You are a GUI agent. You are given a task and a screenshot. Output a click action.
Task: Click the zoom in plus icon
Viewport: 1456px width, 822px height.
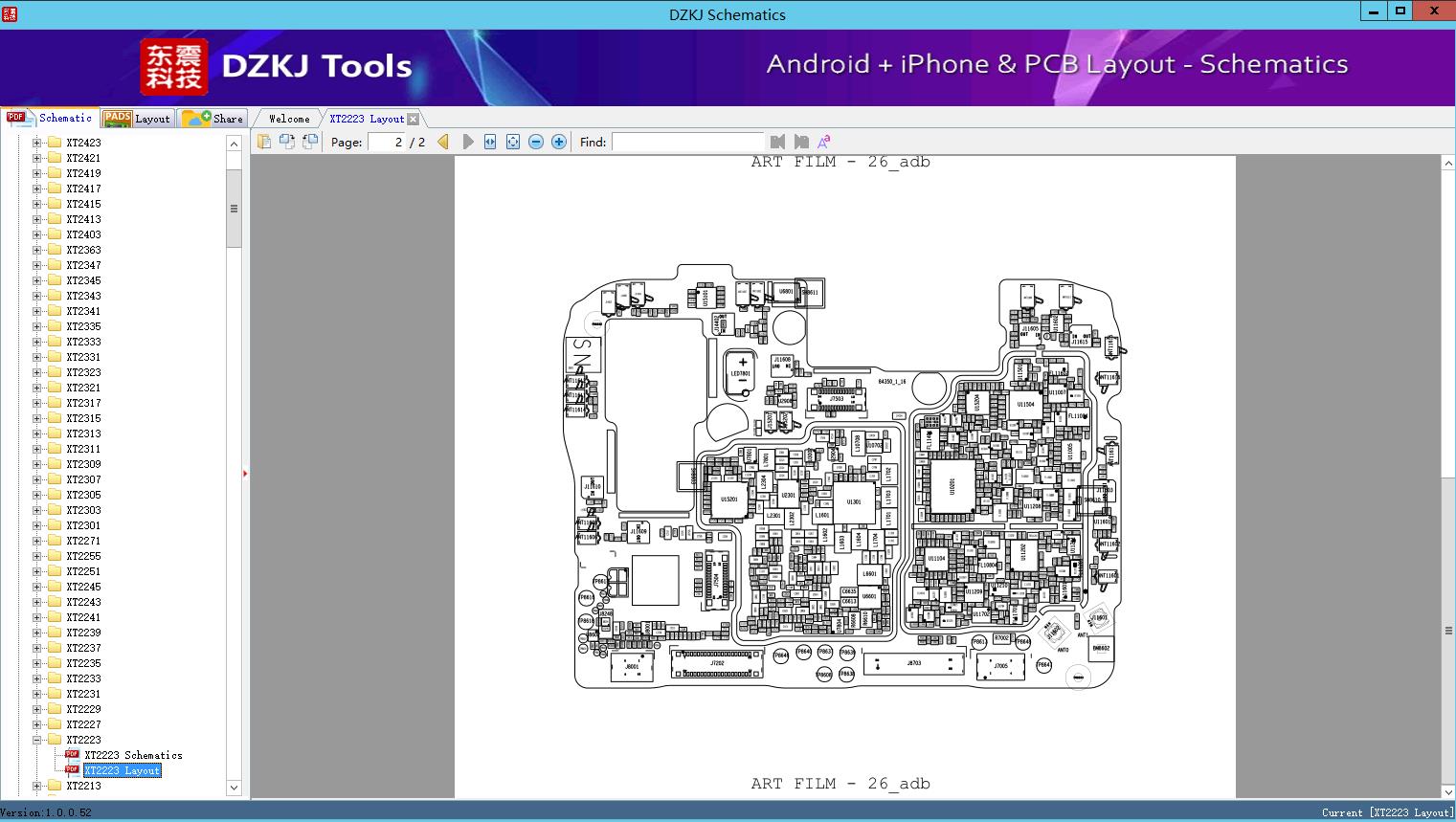click(x=558, y=142)
